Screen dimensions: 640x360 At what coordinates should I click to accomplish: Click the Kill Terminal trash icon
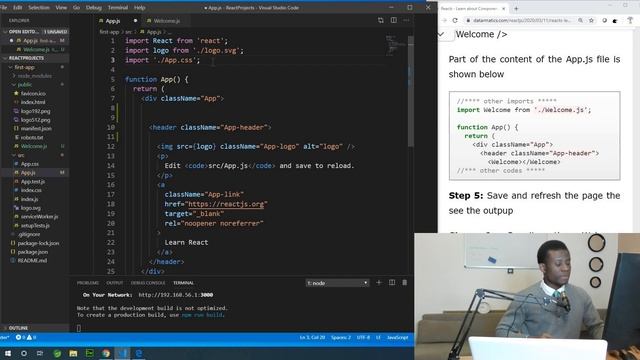[x=404, y=282]
